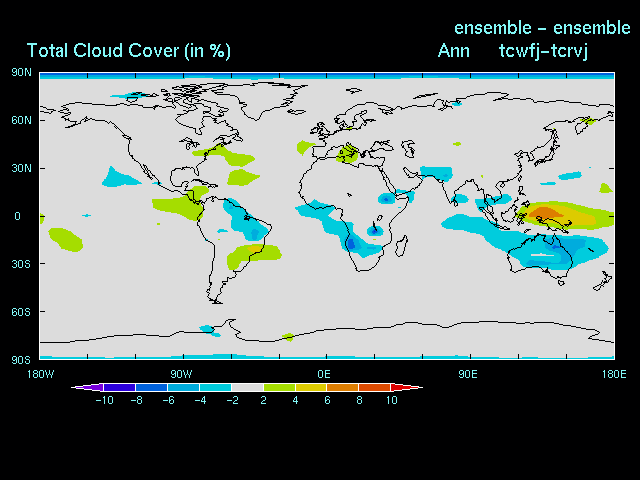
Task: Click the 'ensemble - ensemble' heading
Action: click(x=542, y=28)
